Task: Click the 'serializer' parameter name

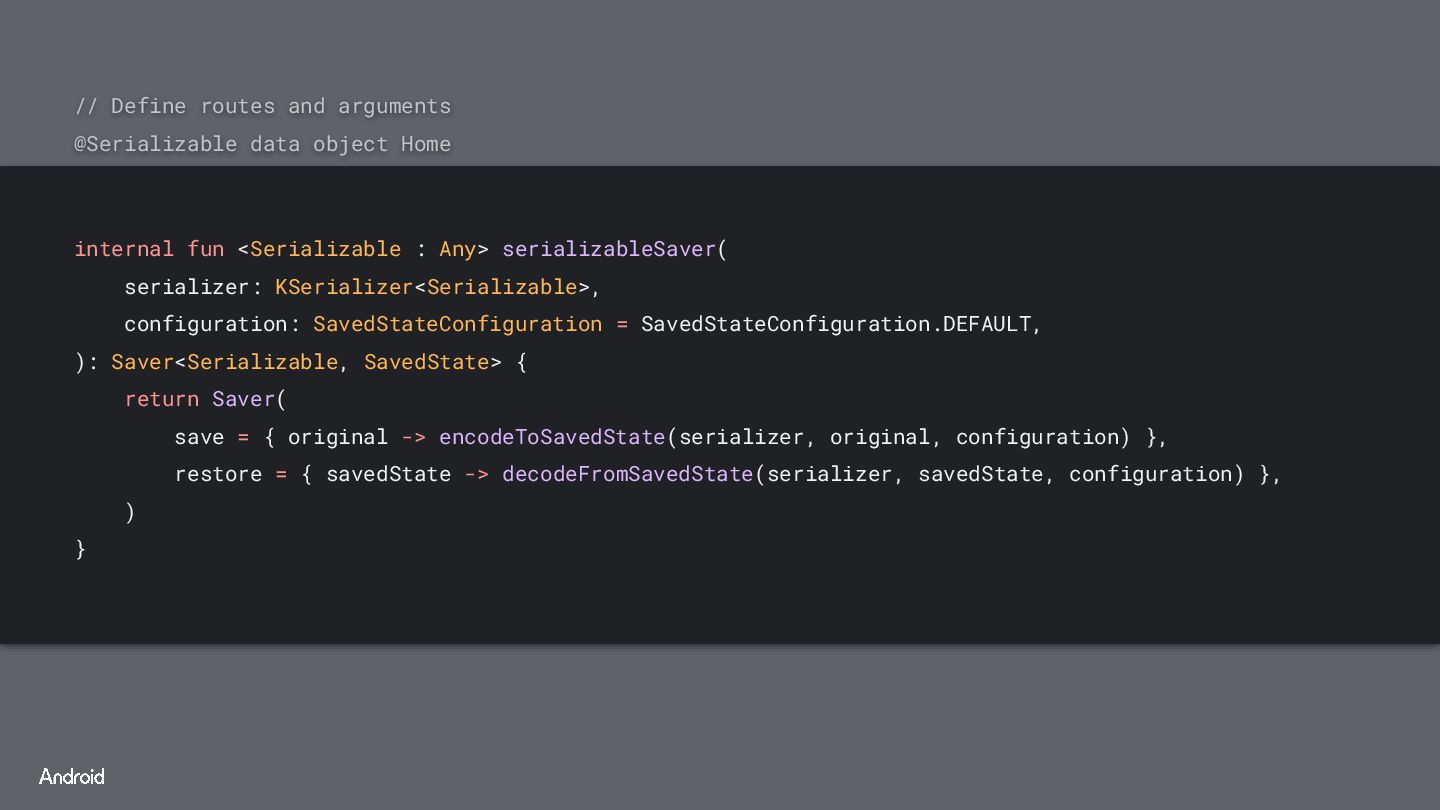Action: (187, 287)
